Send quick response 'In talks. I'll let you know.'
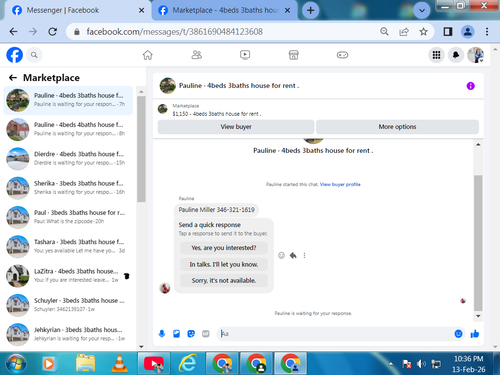This screenshot has height=375, width=500. coord(224,264)
